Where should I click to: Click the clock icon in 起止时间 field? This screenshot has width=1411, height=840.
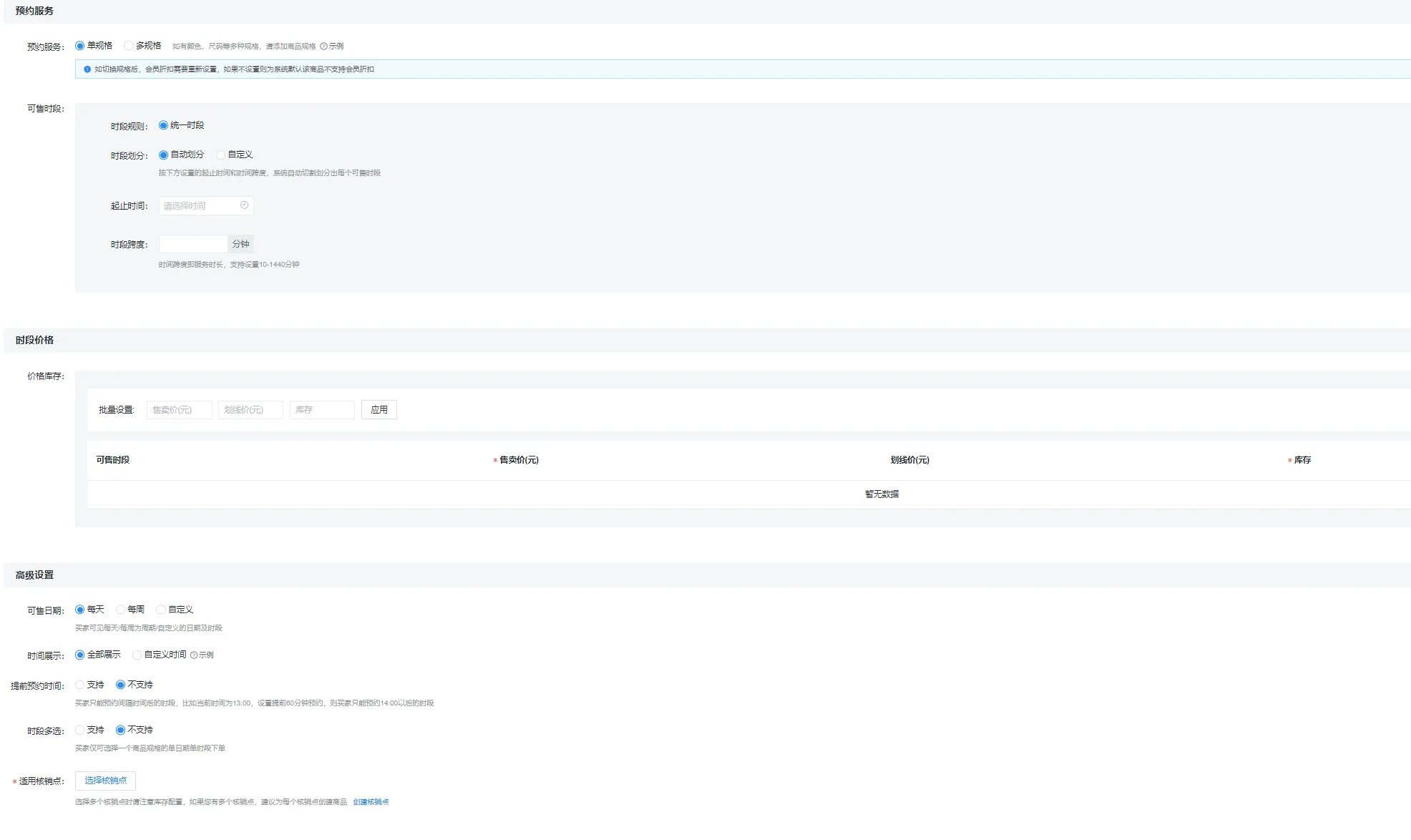244,205
